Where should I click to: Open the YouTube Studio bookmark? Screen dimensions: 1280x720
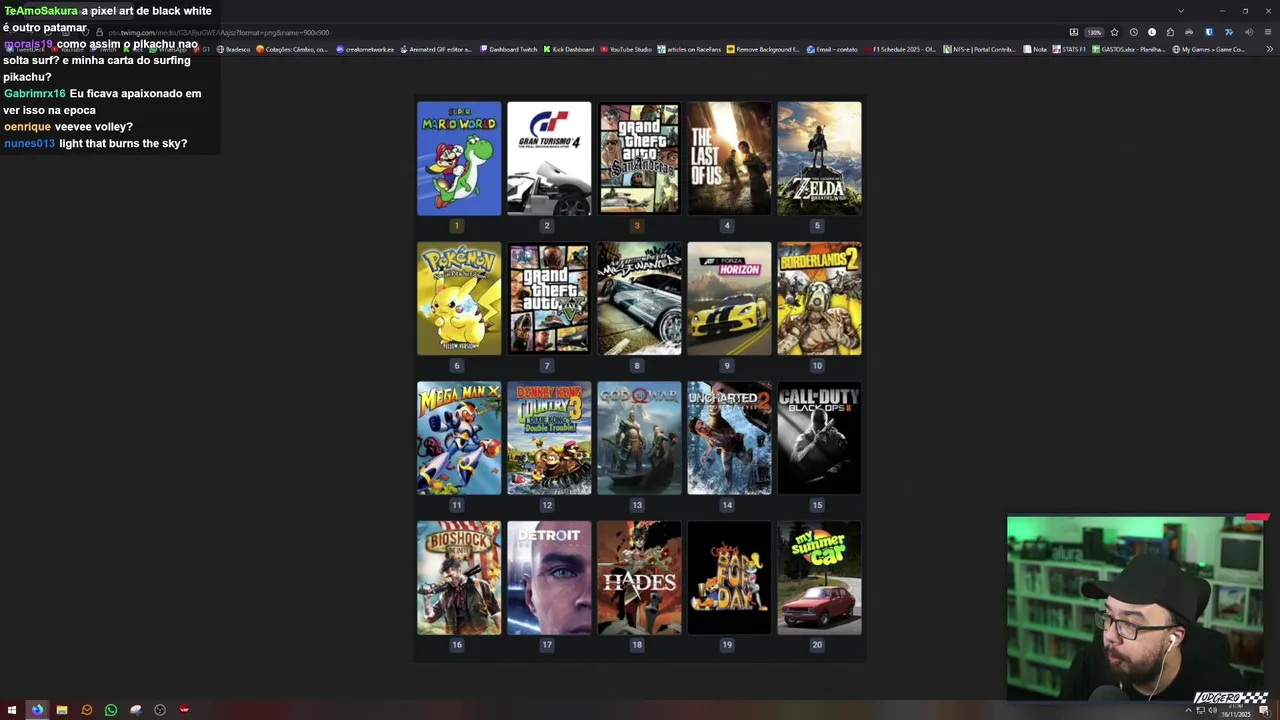(x=626, y=49)
